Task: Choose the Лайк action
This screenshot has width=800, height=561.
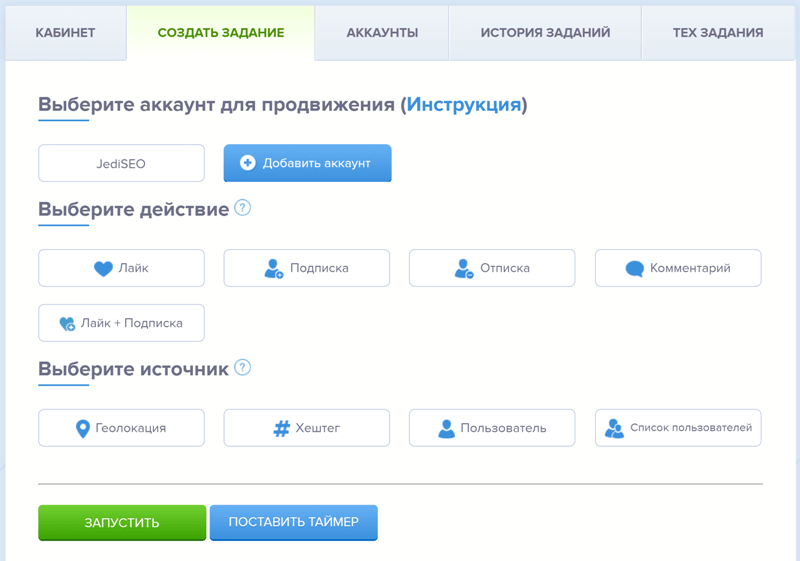Action: click(121, 268)
